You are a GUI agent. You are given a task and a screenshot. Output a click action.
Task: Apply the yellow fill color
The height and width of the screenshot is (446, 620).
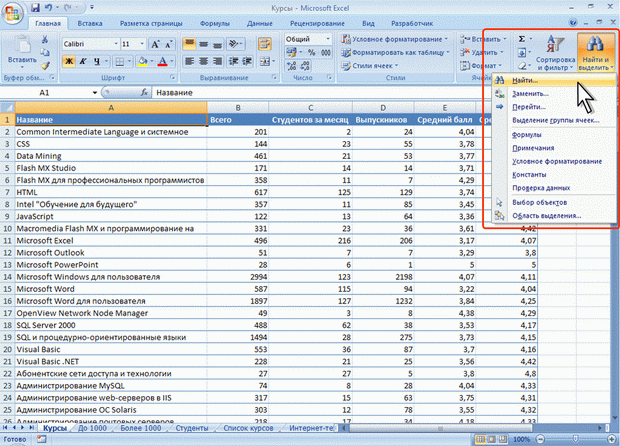(x=142, y=61)
